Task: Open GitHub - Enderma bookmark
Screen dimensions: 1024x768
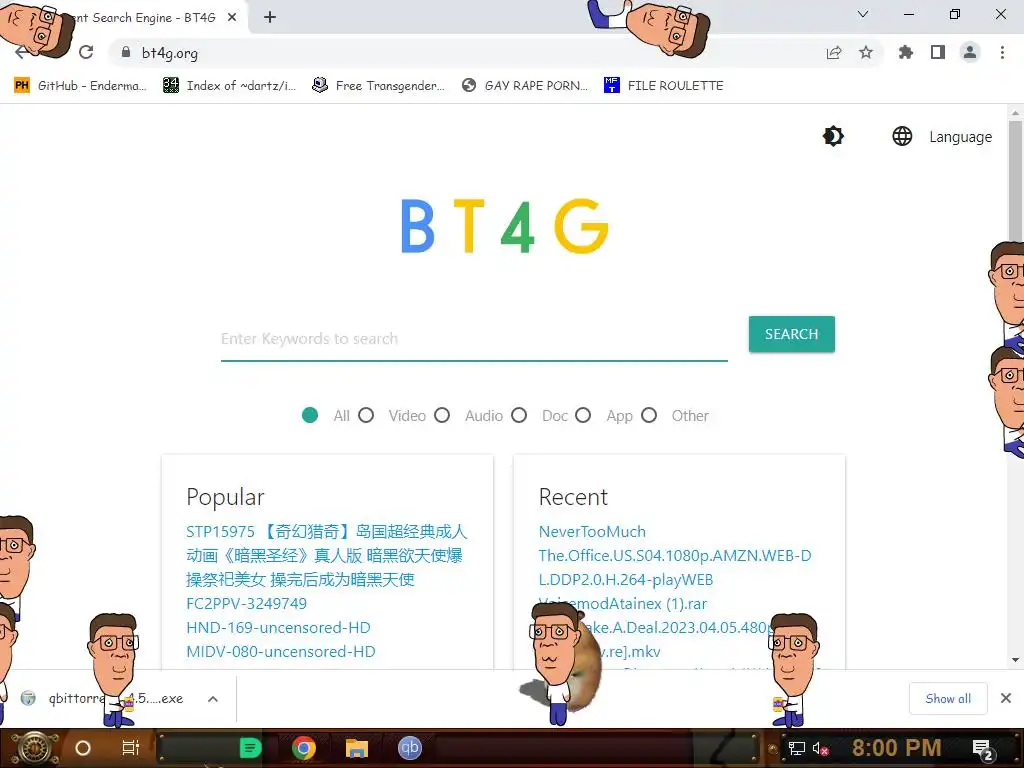Action: click(80, 86)
